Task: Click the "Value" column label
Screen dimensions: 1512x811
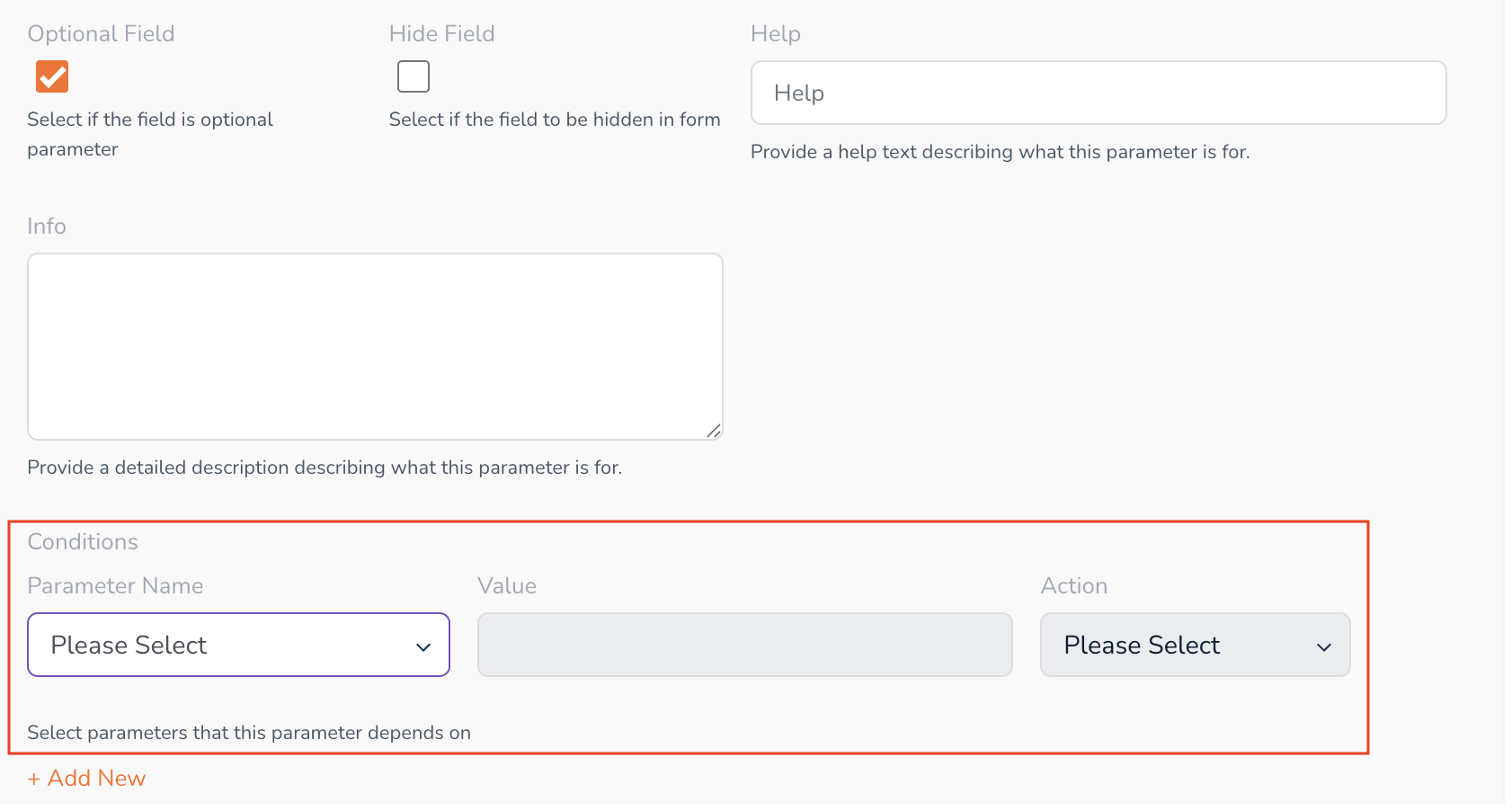Action: 507,585
